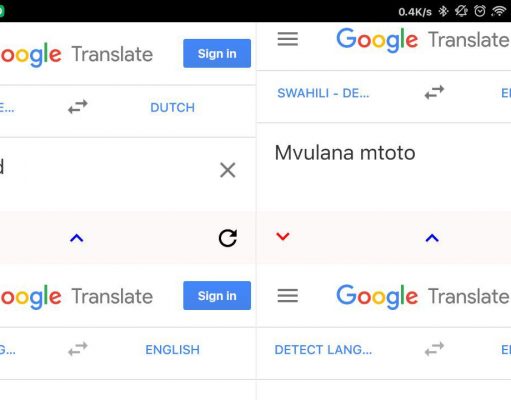Click swap arrows beside DETECT LANG...

point(434,349)
